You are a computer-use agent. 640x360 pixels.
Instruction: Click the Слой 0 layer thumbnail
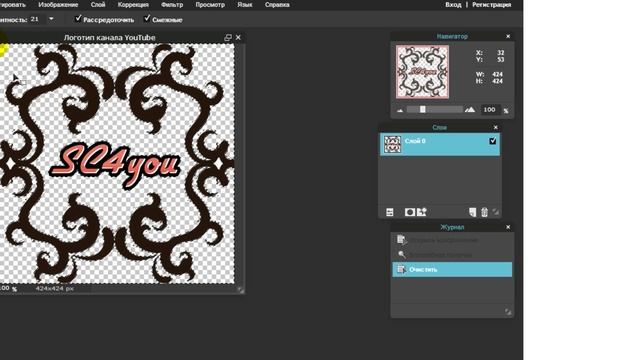(392, 144)
